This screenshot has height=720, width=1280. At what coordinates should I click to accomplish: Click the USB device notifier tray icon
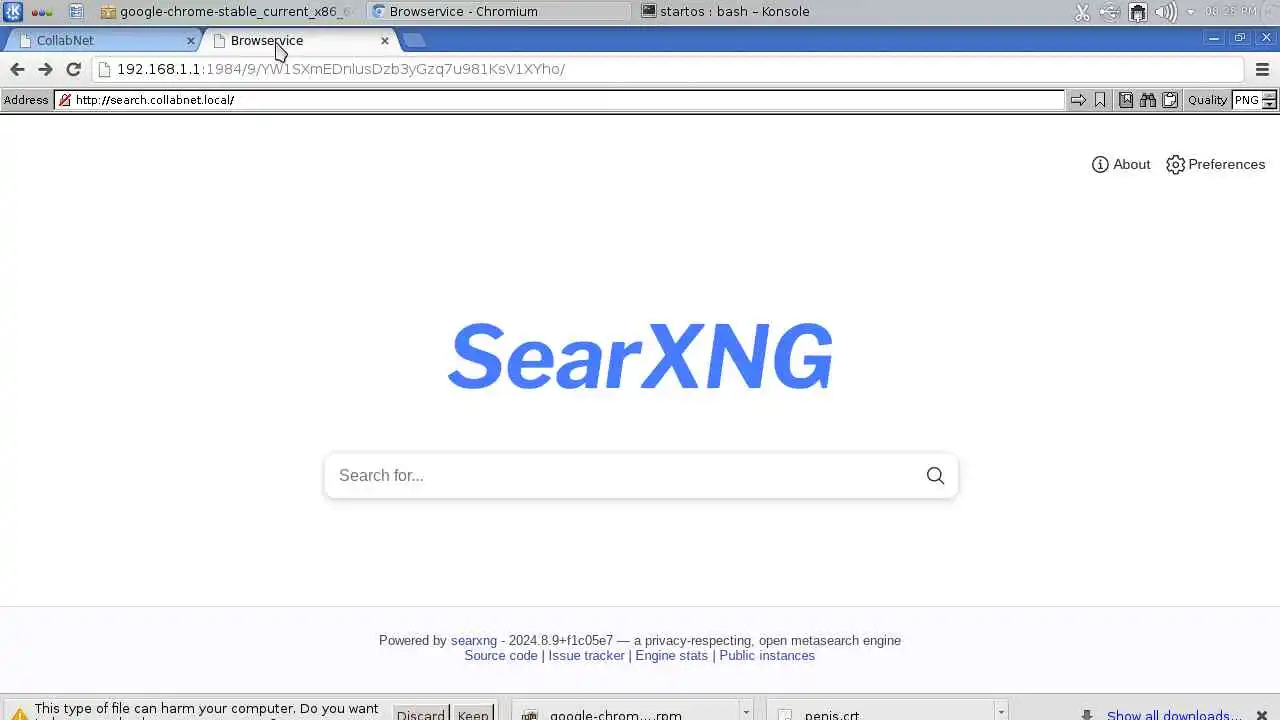(1109, 12)
